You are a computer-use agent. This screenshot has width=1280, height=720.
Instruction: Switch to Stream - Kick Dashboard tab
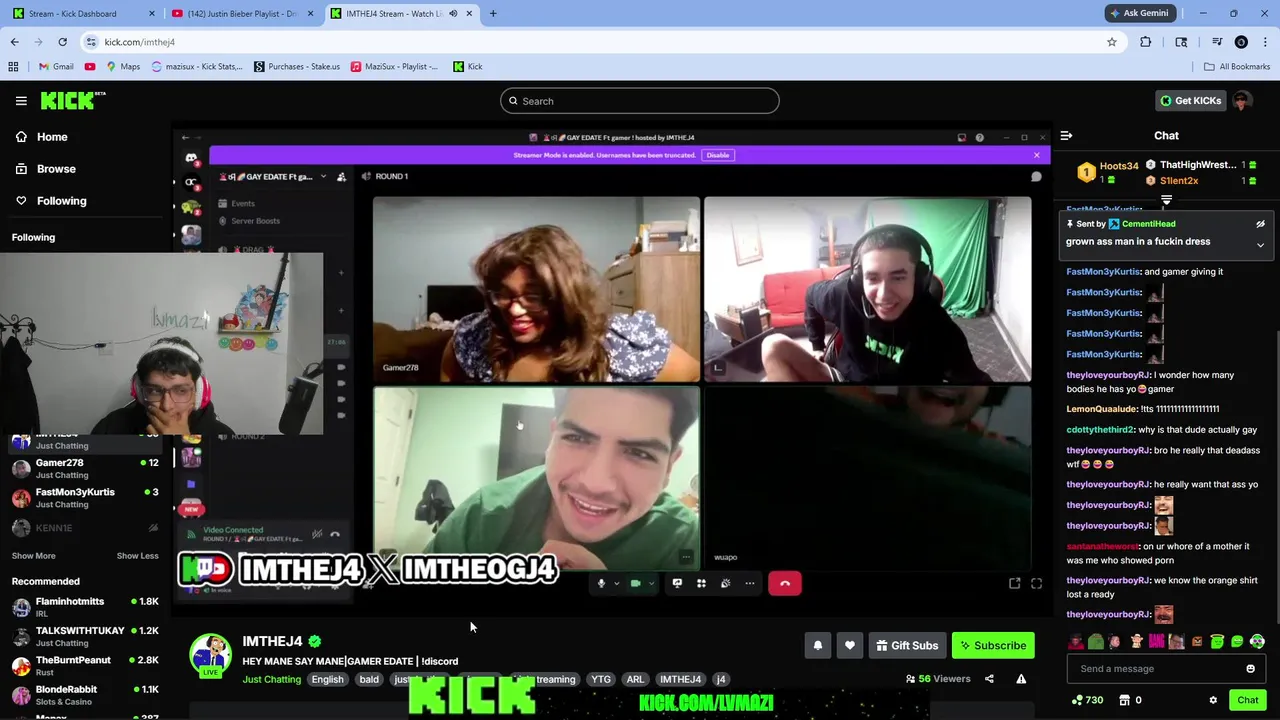[82, 13]
